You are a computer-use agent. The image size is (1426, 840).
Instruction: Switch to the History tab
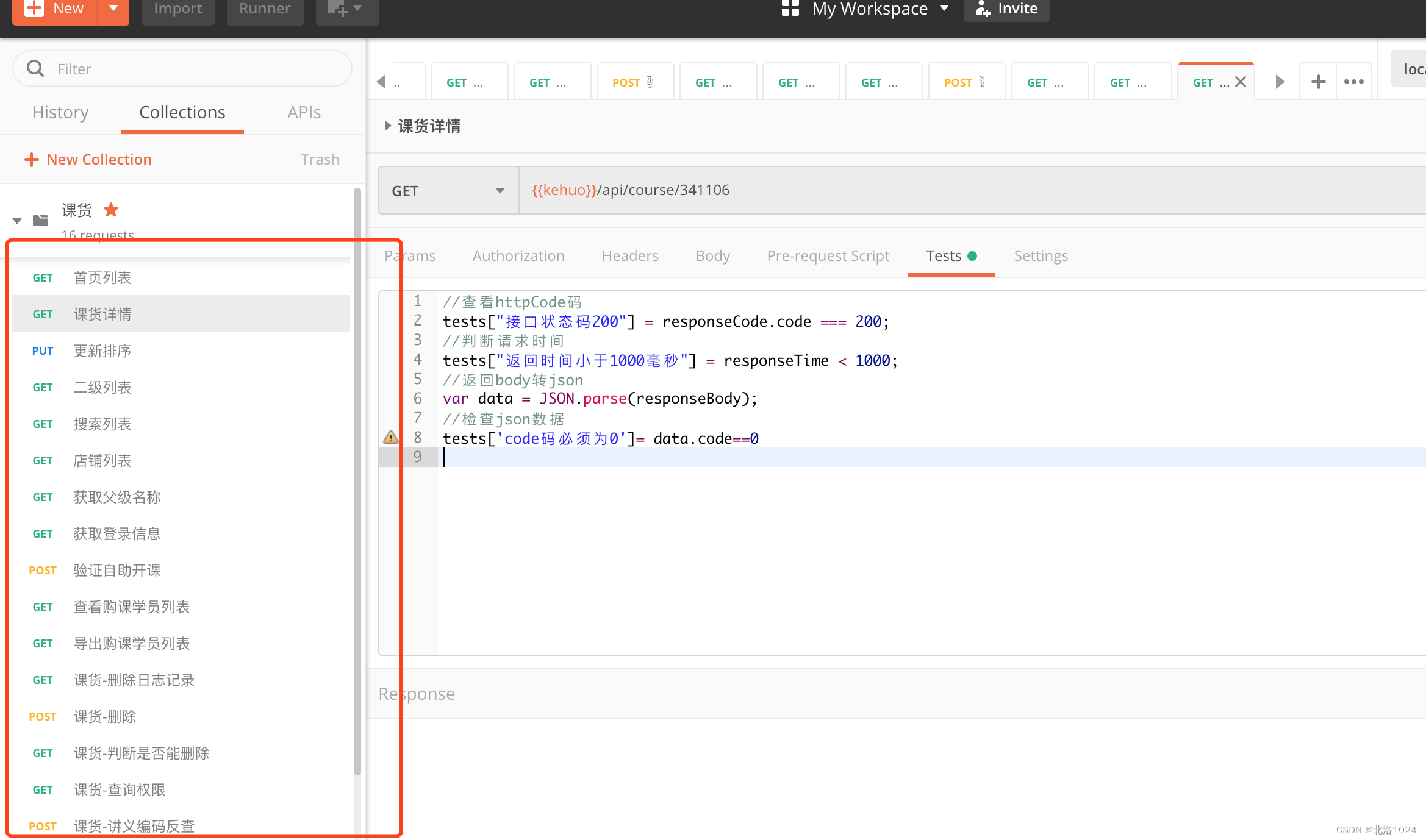[x=60, y=112]
